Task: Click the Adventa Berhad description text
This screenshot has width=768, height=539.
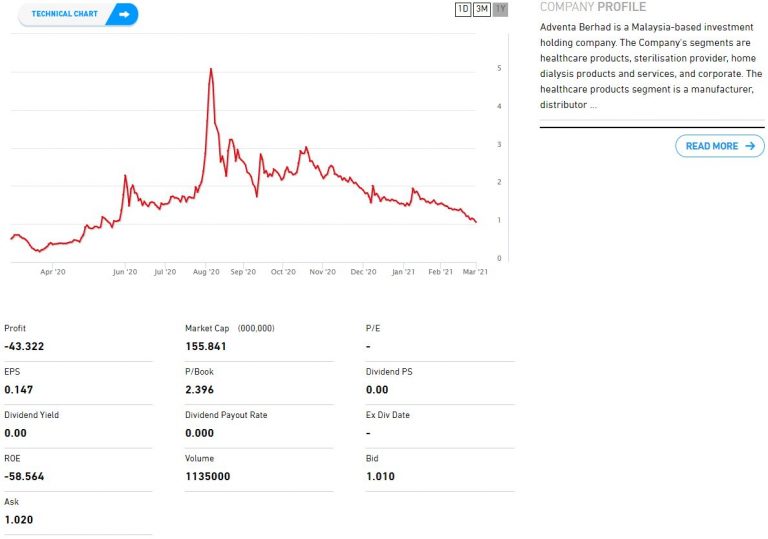Action: click(x=650, y=66)
